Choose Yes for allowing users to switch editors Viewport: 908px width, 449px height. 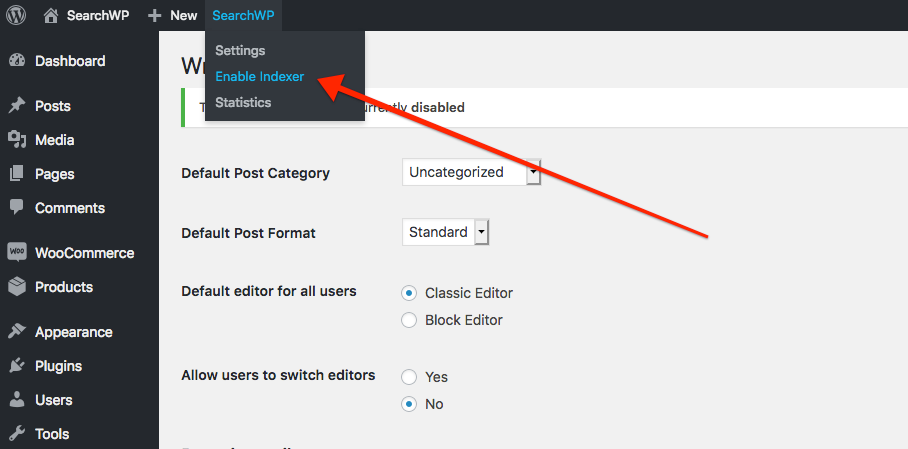click(409, 377)
